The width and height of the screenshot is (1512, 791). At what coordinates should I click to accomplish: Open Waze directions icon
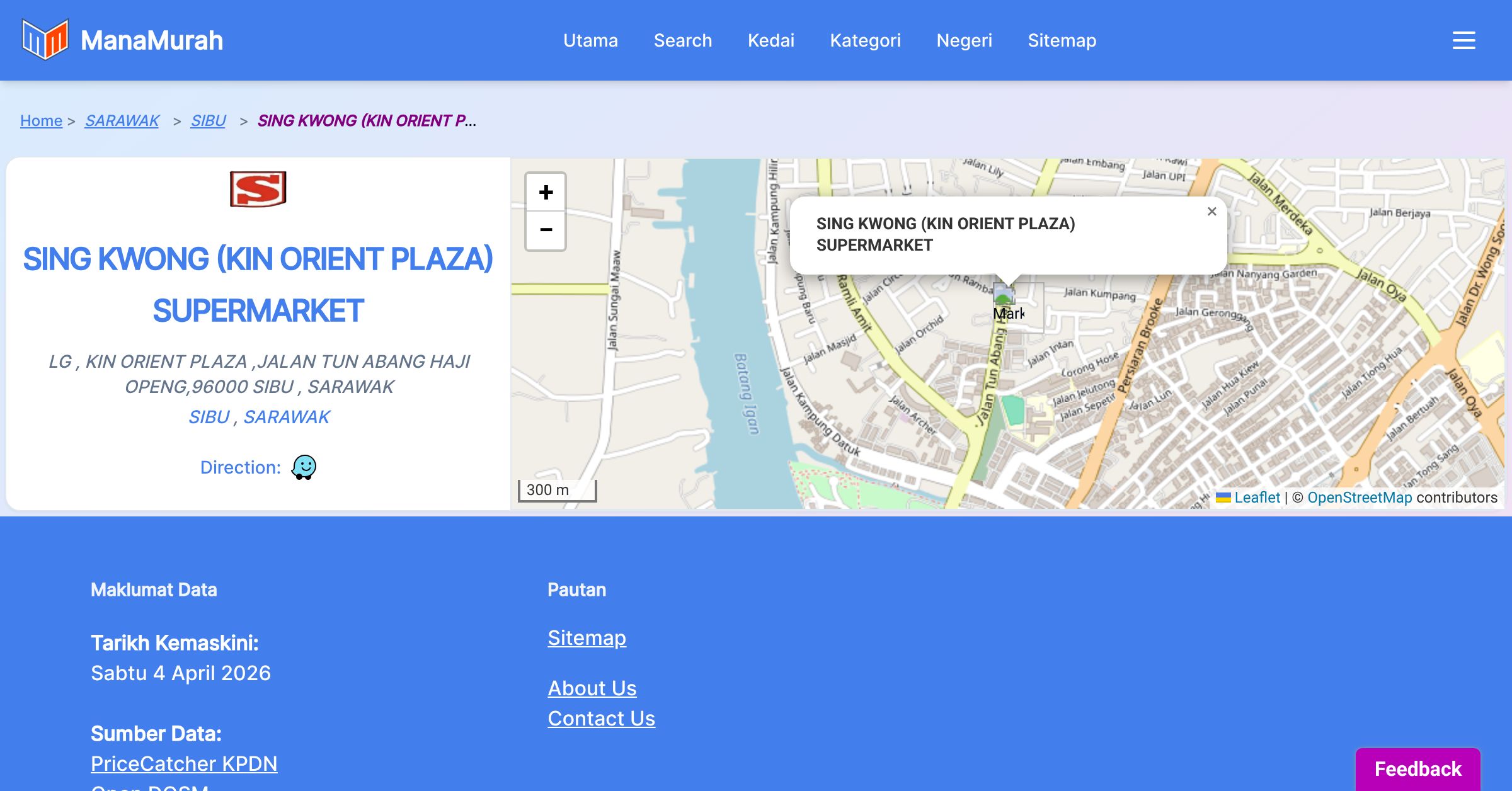click(x=304, y=467)
